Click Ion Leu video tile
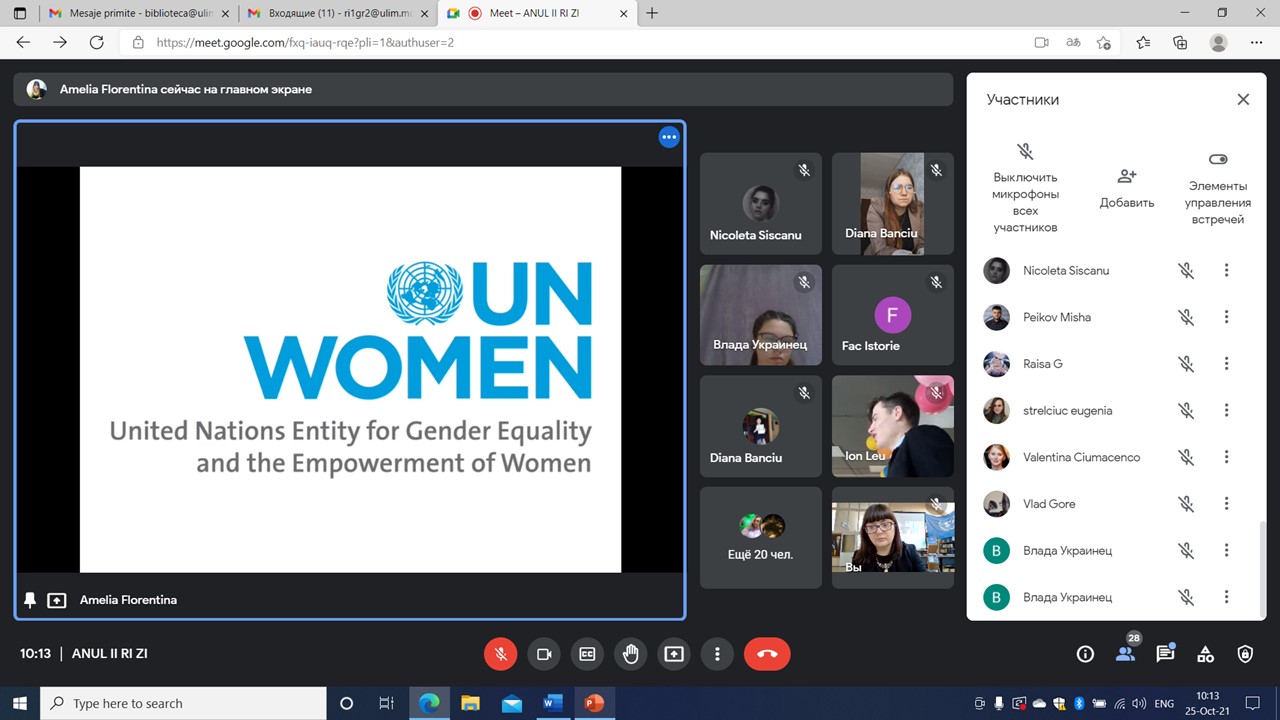The image size is (1280, 720). [x=892, y=426]
